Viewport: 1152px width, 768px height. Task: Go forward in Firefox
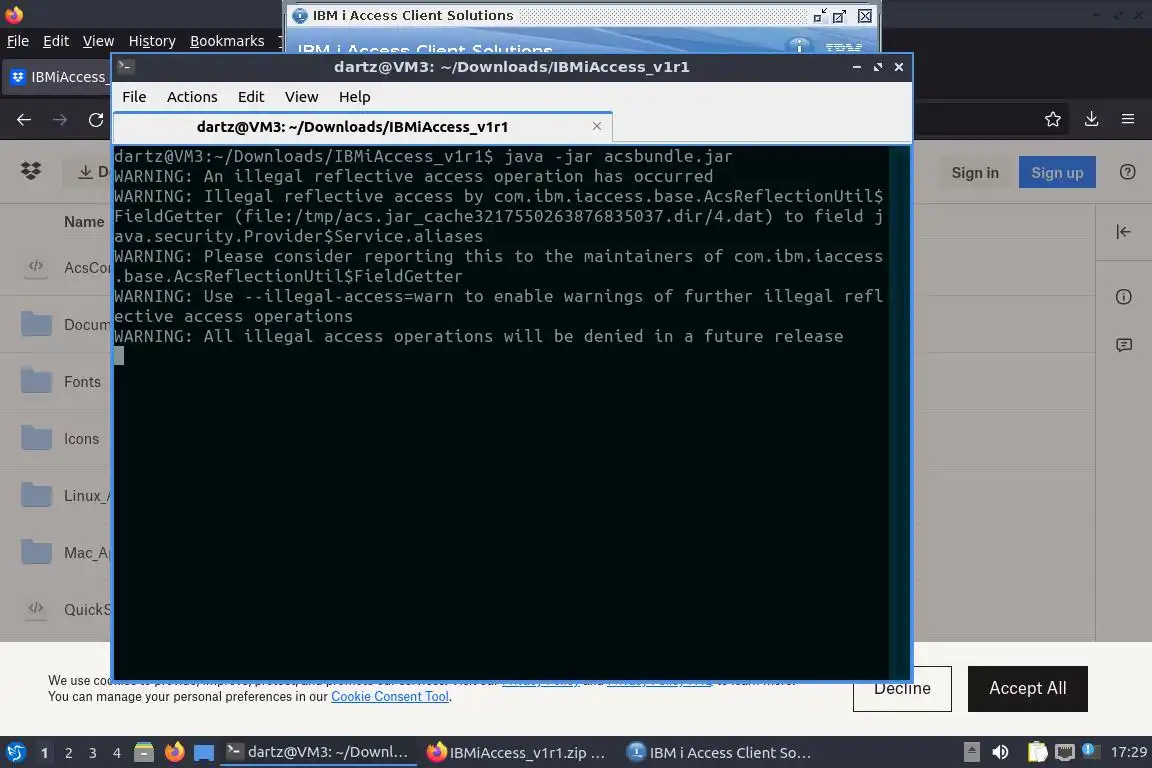tap(60, 119)
